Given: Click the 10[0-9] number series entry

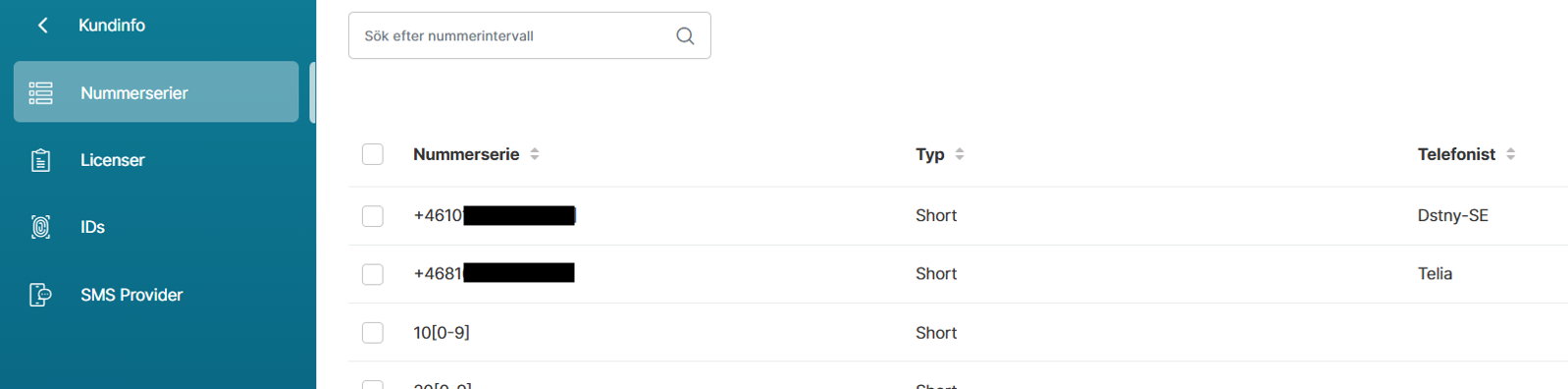Looking at the screenshot, I should point(442,333).
